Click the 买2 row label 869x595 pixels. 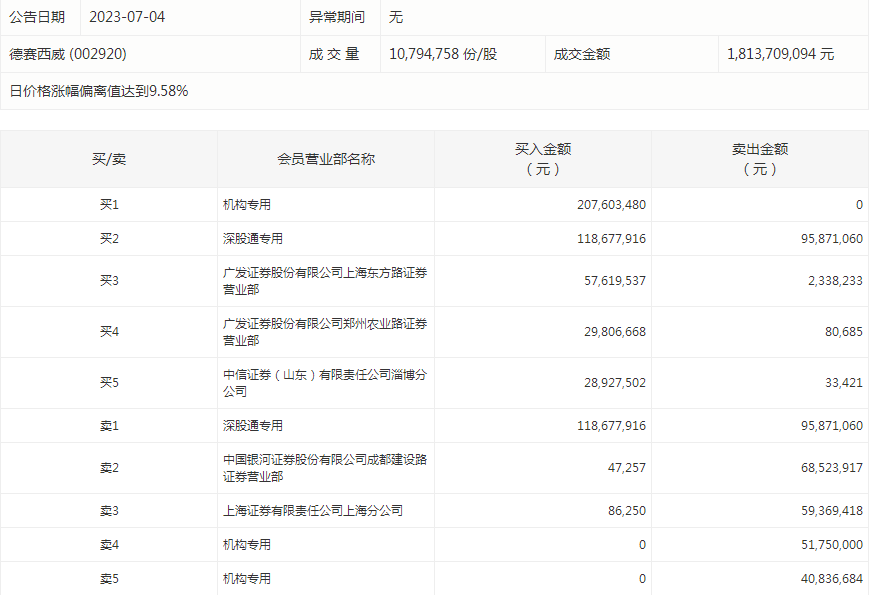[x=109, y=238]
